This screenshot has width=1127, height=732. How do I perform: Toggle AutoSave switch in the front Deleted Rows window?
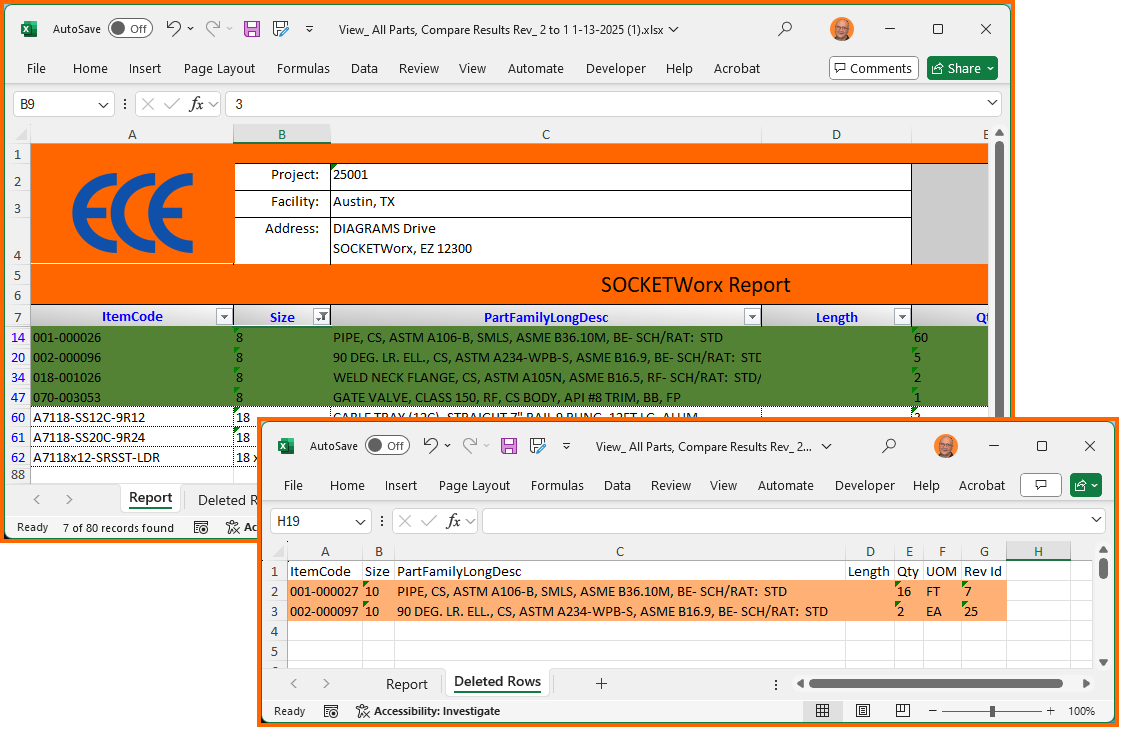pyautogui.click(x=387, y=446)
